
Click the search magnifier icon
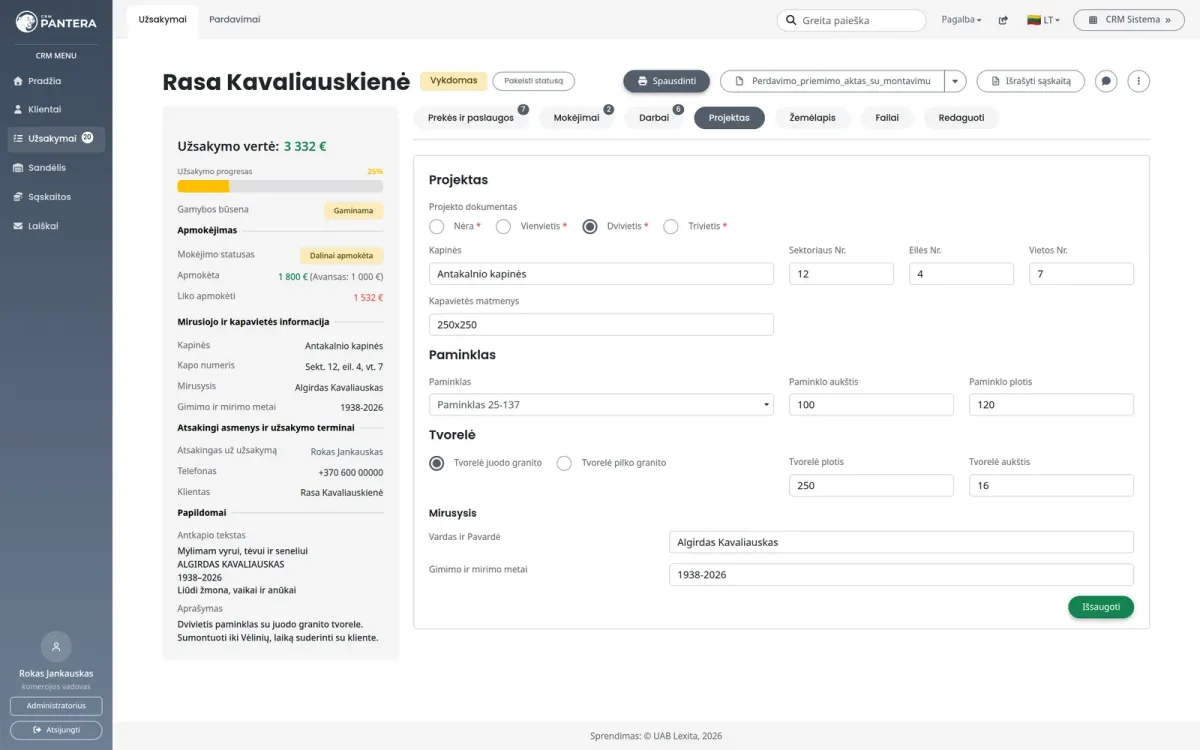(792, 20)
